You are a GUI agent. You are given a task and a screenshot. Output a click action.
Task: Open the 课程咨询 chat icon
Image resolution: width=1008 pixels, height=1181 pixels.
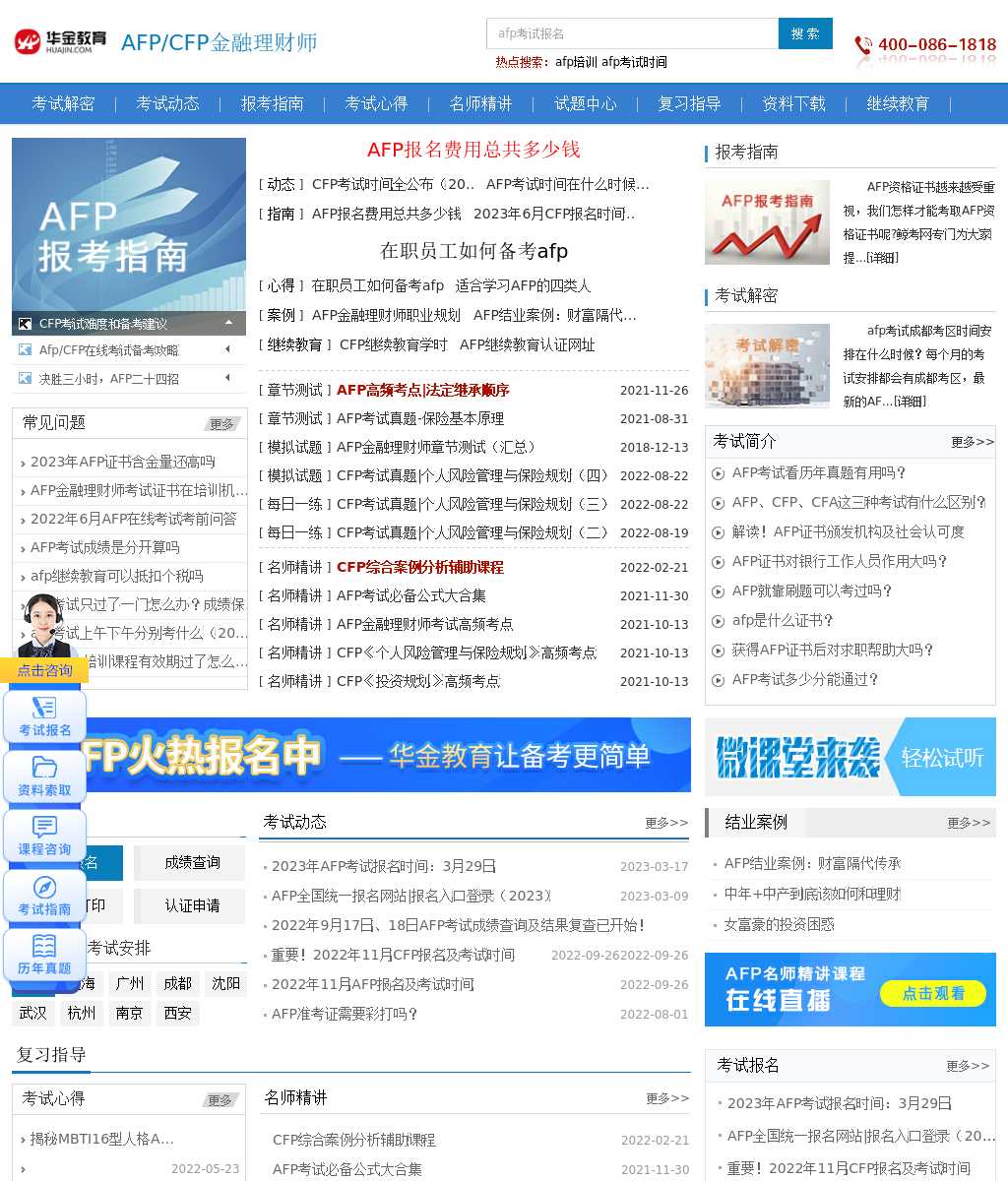45,836
